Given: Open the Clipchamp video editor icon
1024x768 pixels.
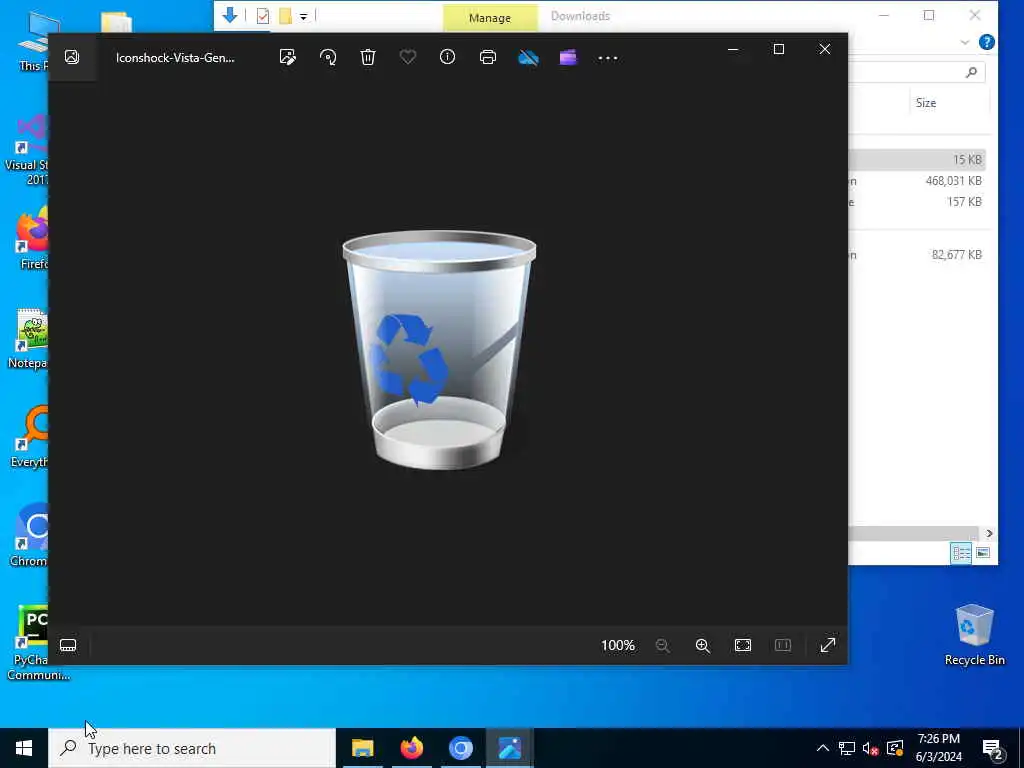Looking at the screenshot, I should tap(568, 57).
